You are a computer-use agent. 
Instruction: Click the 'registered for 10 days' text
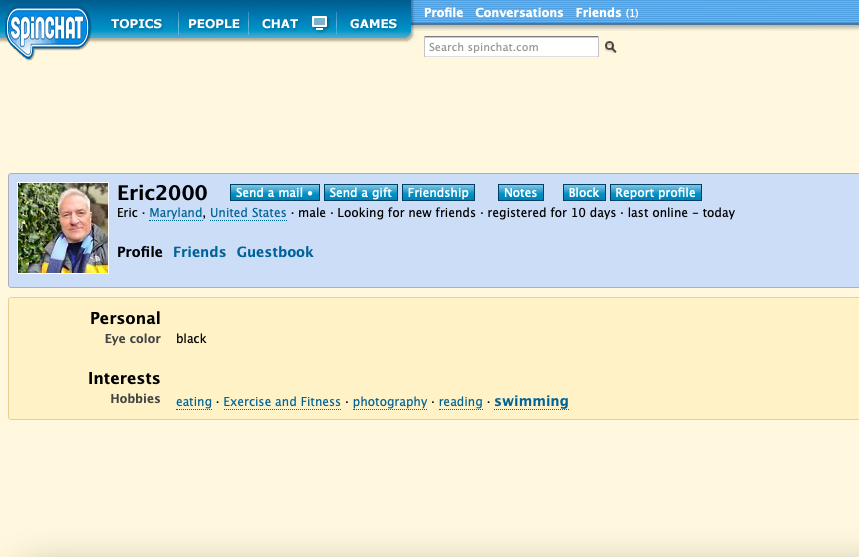(x=552, y=213)
